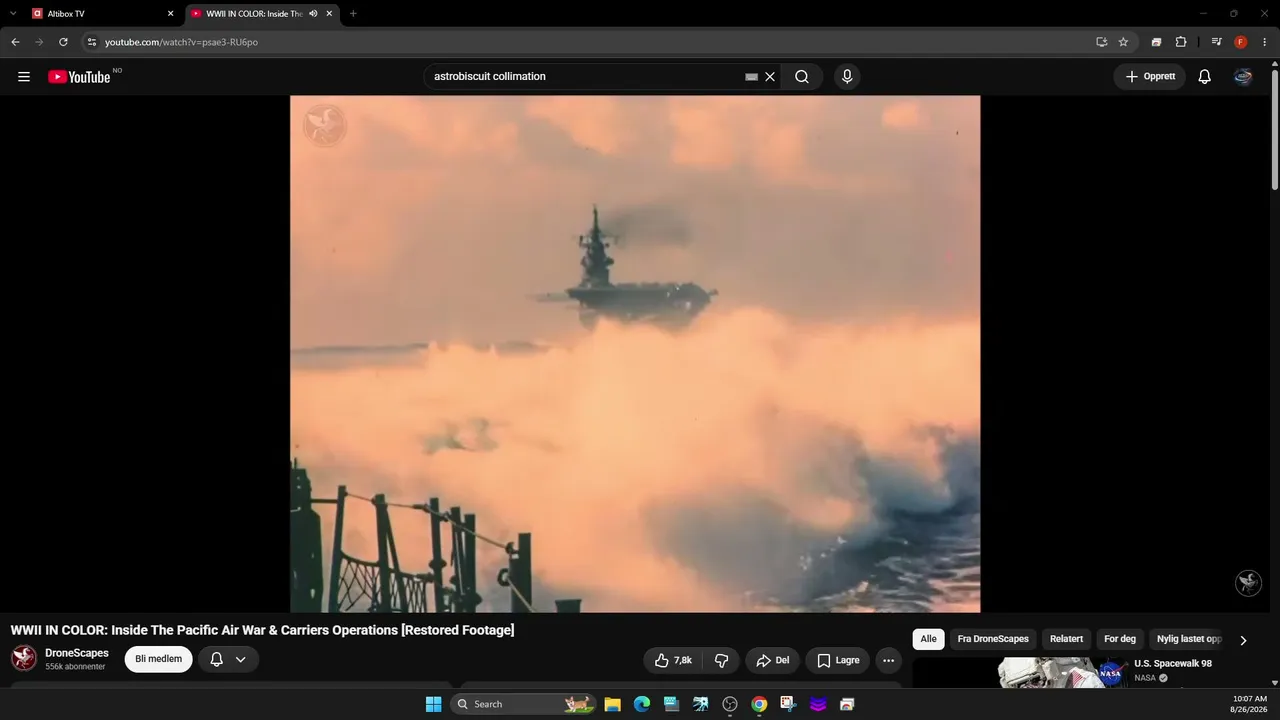Click the NASA channel name

pyautogui.click(x=1145, y=678)
